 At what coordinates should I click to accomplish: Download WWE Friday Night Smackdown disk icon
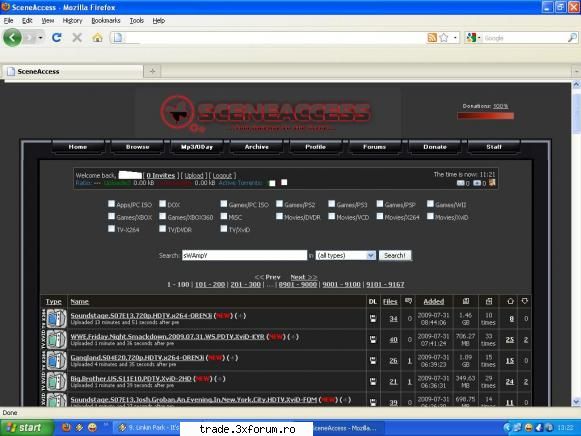373,339
